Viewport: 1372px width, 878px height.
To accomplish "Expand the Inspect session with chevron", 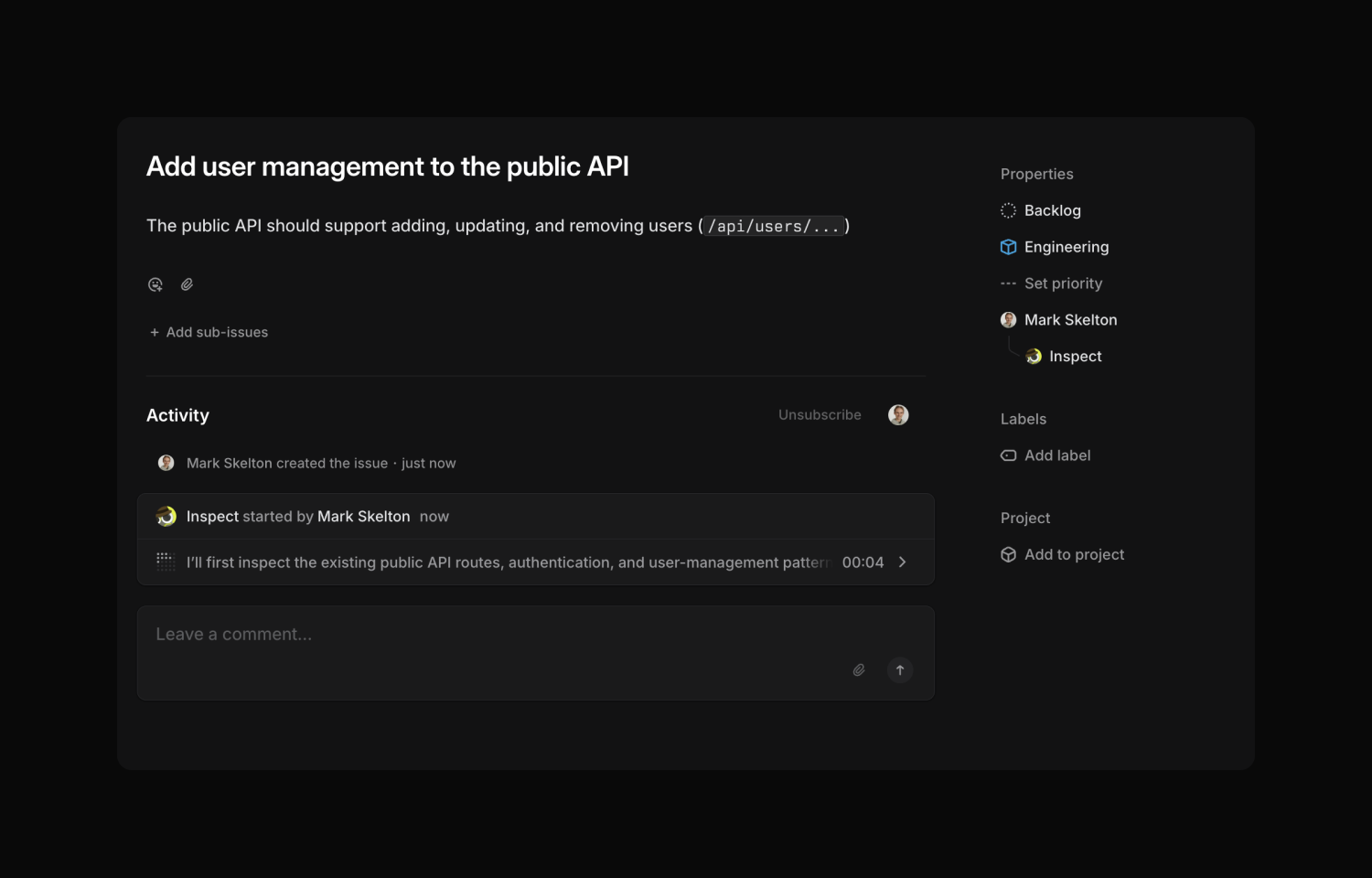I will tap(903, 562).
